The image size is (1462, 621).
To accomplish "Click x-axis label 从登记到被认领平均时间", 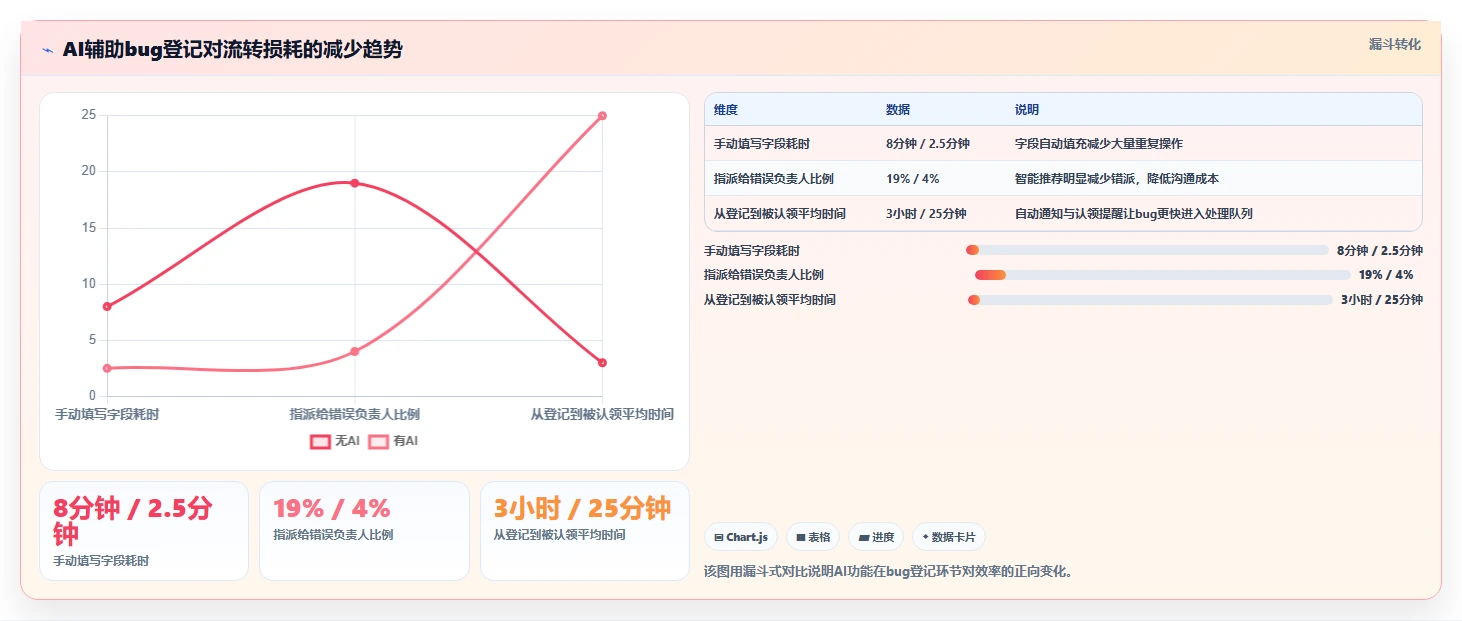I will coord(602,414).
